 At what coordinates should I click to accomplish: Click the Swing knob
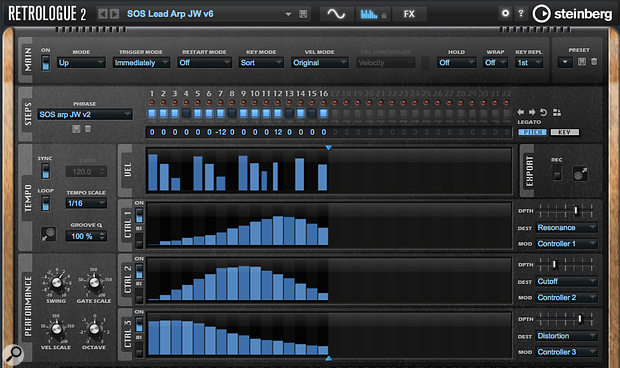(57, 283)
